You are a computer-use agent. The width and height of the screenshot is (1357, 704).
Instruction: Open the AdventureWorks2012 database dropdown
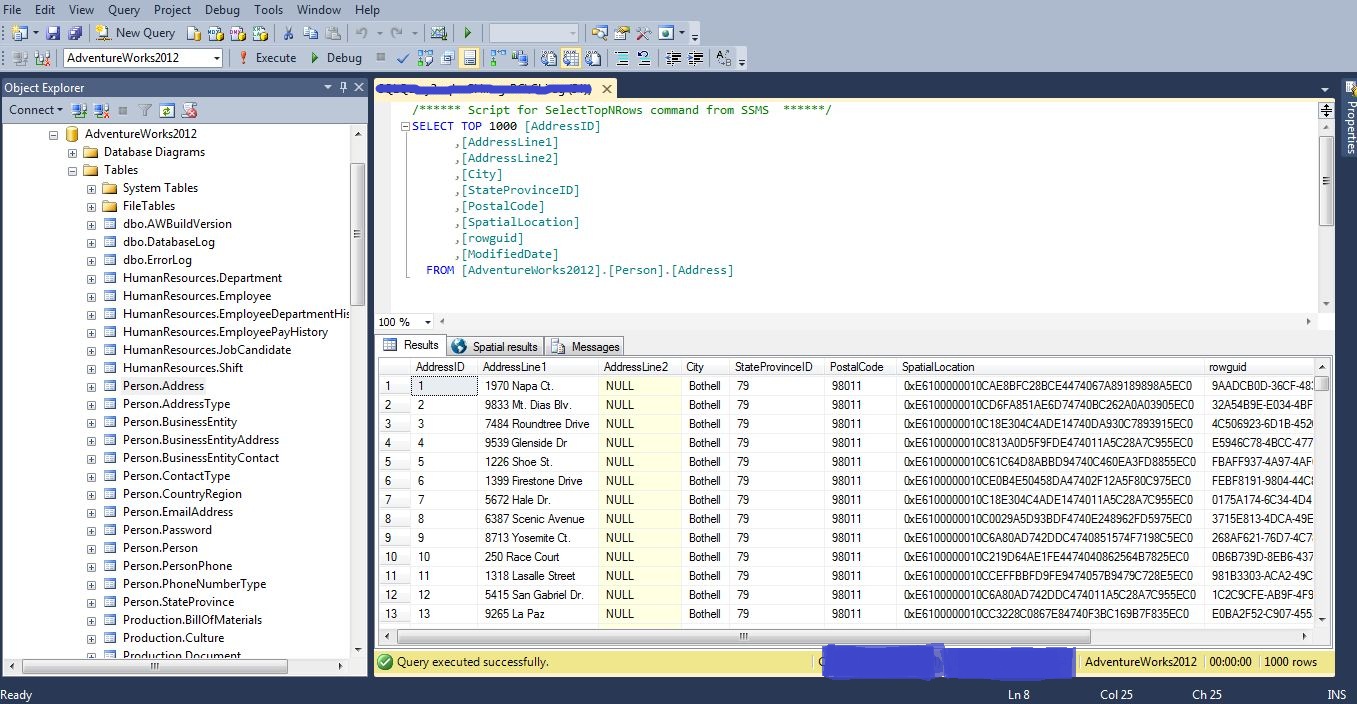[216, 58]
